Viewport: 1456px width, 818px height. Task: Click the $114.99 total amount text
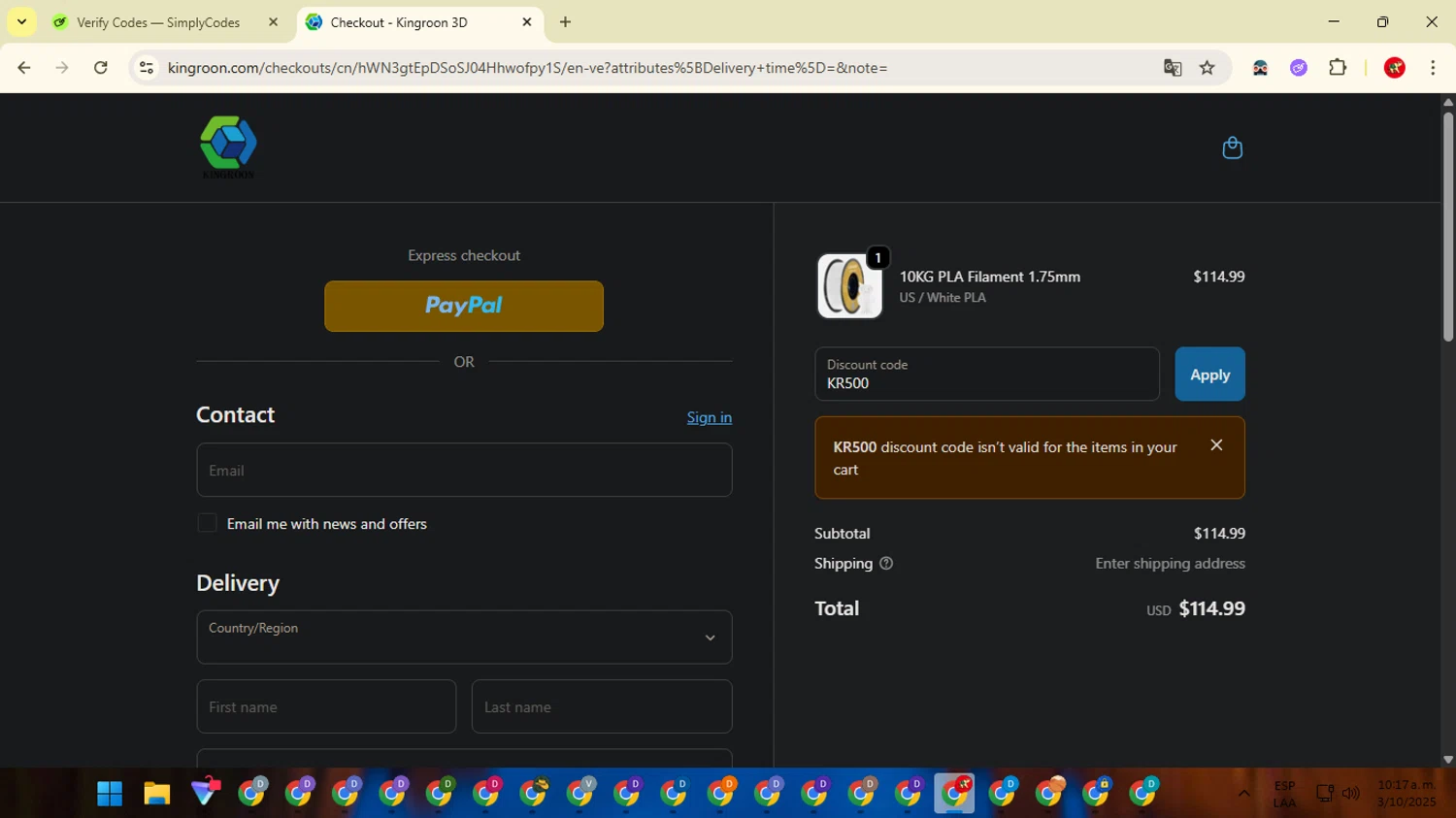tap(1211, 608)
